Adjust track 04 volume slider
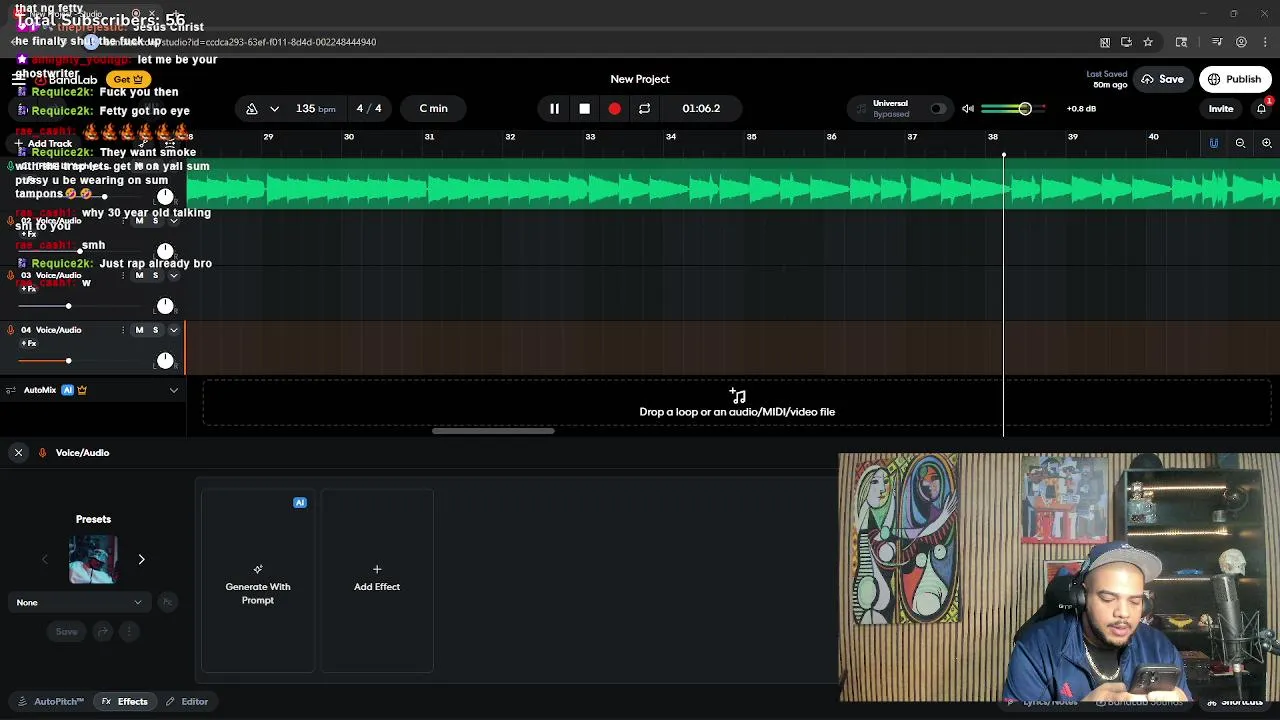The height and width of the screenshot is (720, 1280). coord(68,360)
